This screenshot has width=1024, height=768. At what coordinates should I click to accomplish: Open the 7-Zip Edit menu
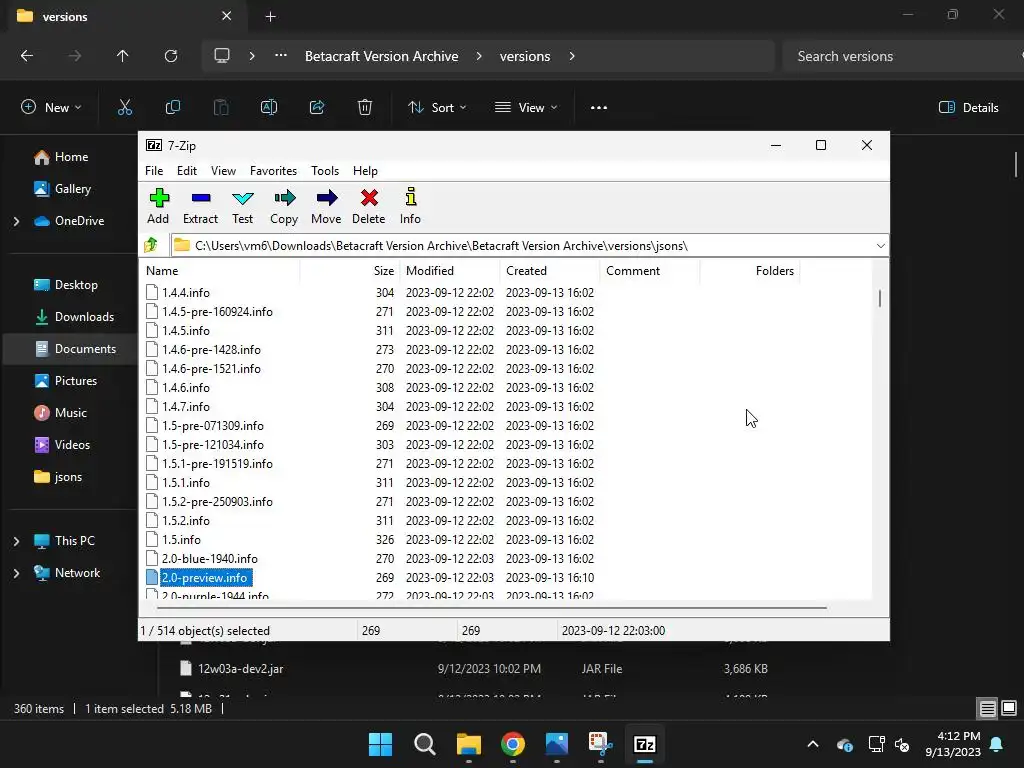click(187, 170)
